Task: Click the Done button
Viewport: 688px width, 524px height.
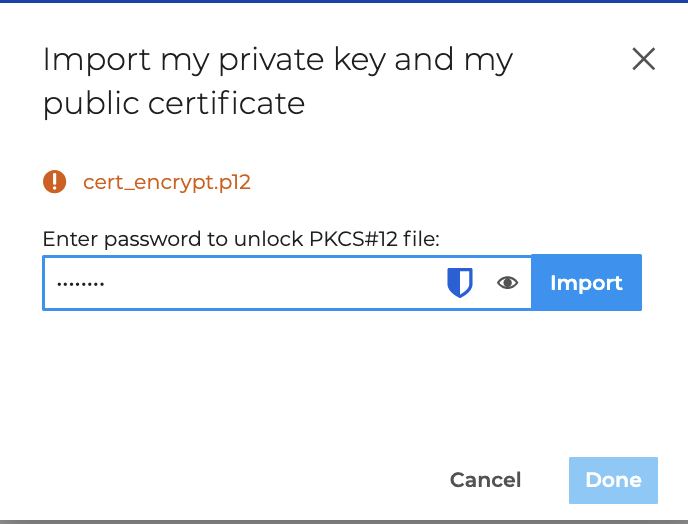Action: click(613, 480)
